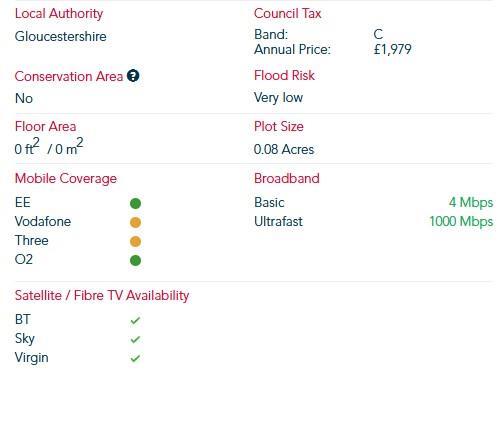
Task: Click EE green coverage dot
Action: point(135,203)
